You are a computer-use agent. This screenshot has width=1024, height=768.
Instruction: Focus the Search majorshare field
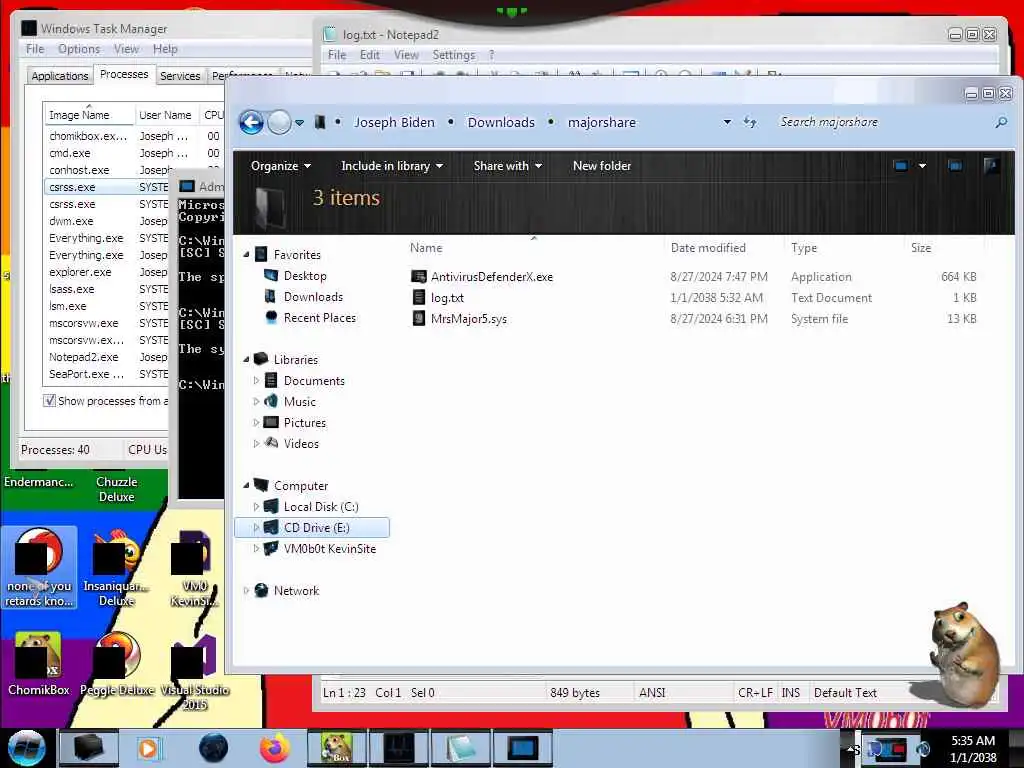(x=883, y=122)
